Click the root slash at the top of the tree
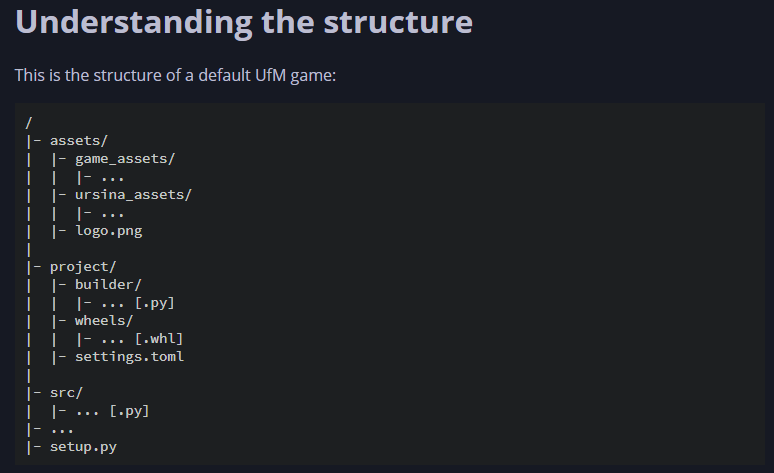Screen dimensions: 774x473 click(x=29, y=122)
